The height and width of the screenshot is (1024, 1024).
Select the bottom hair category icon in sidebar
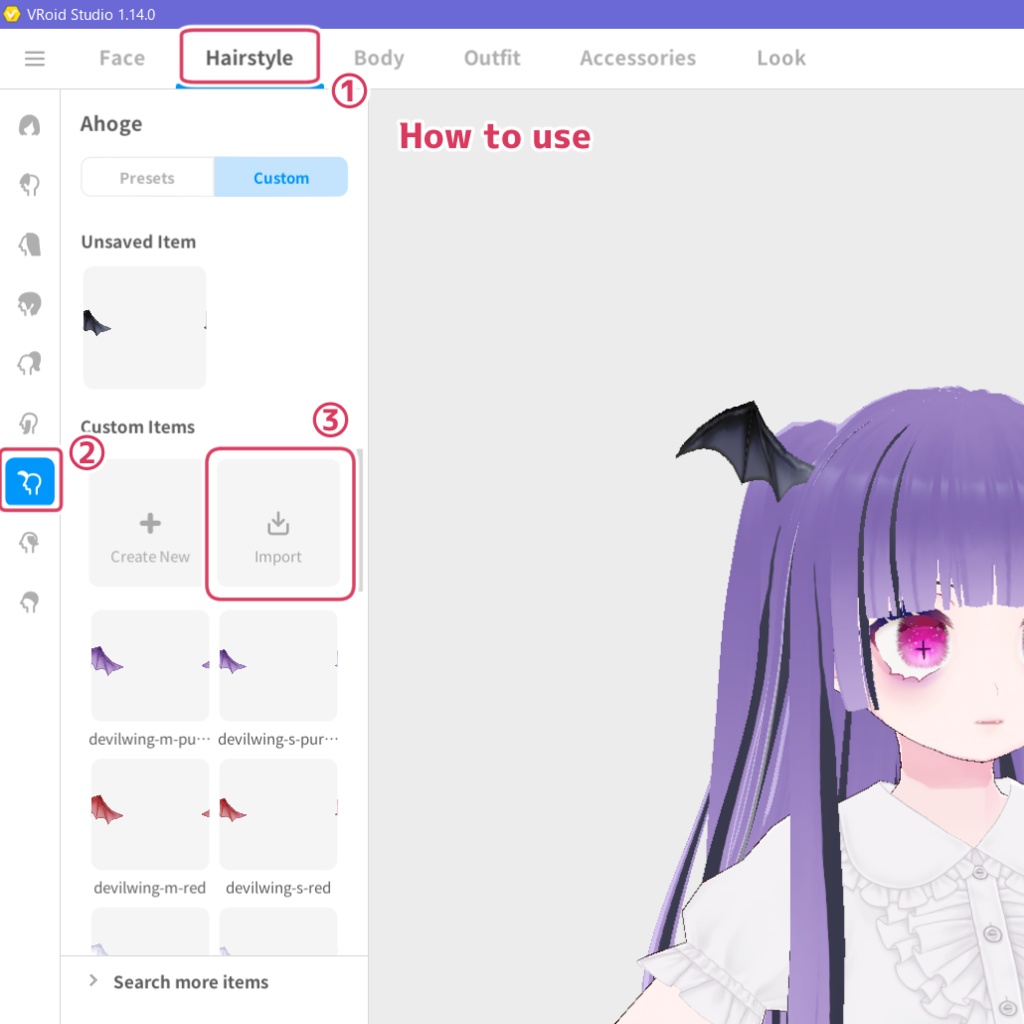pyautogui.click(x=30, y=601)
